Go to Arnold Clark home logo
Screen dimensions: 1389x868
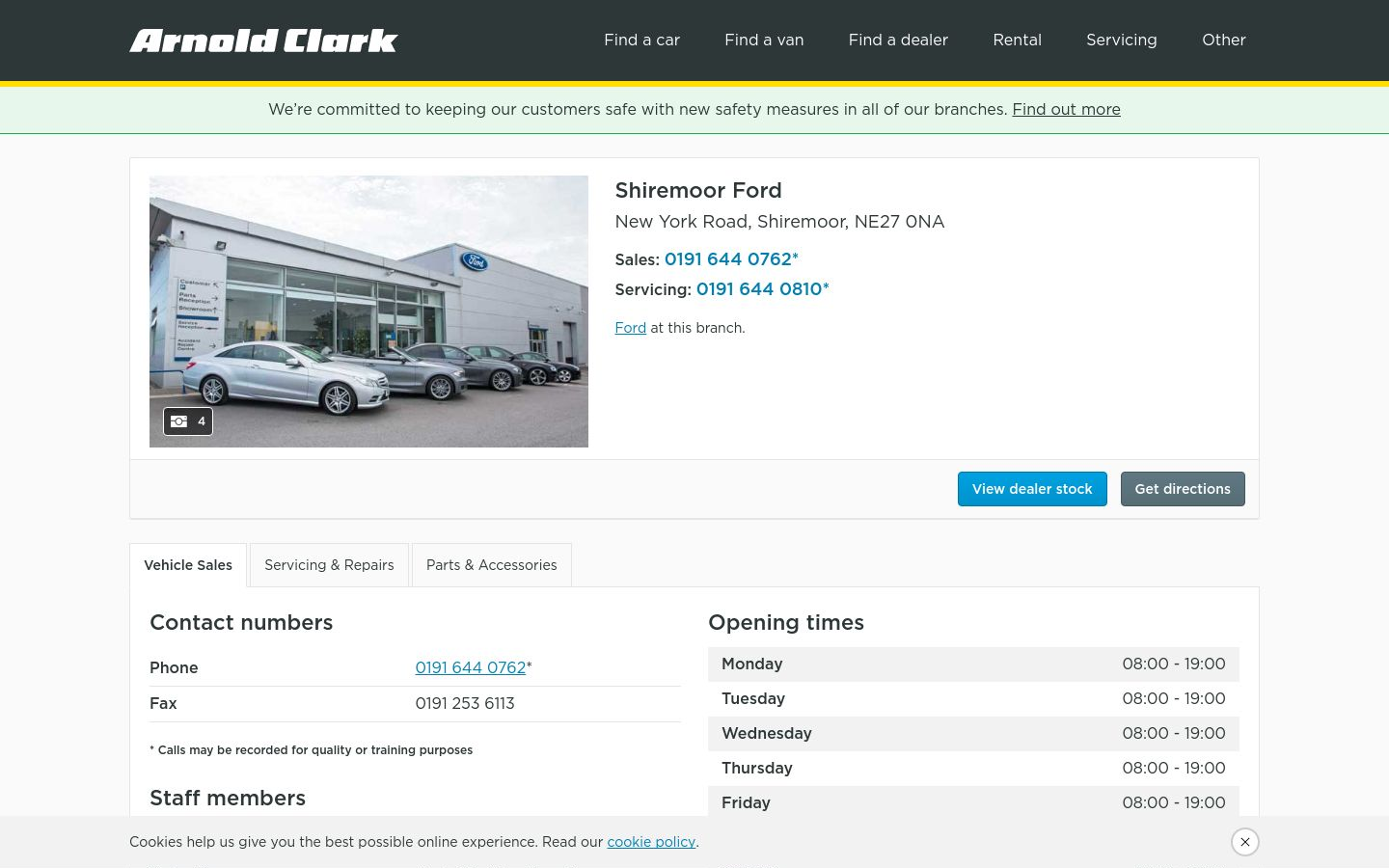[263, 41]
